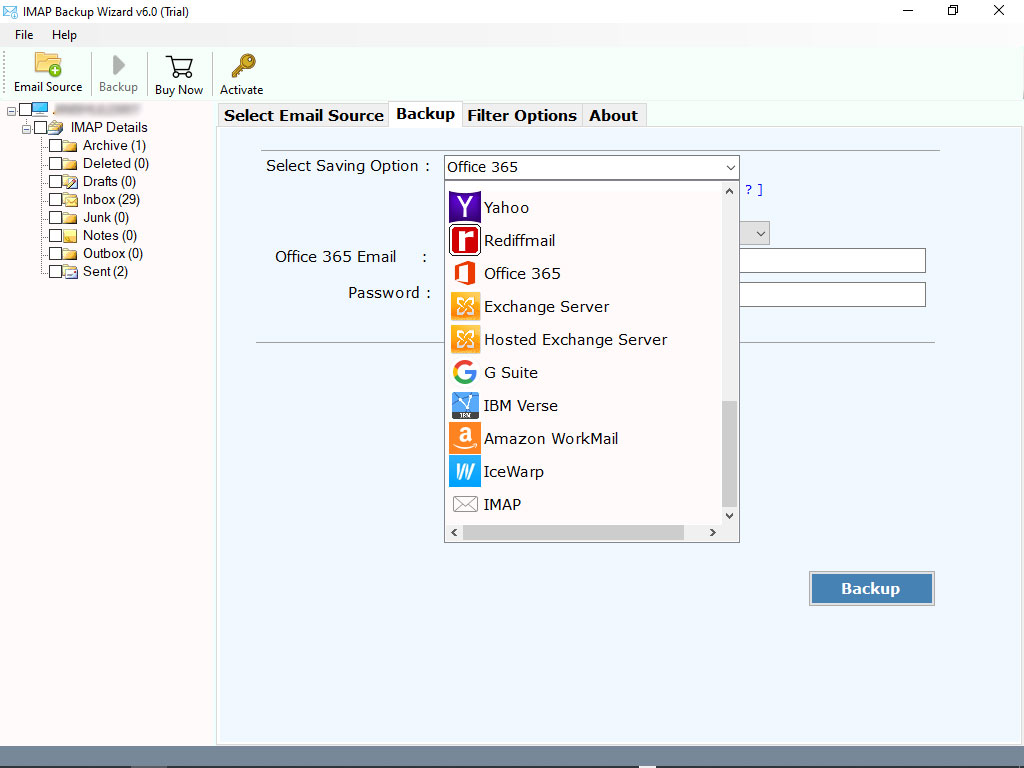Click the dropdown list scroll down arrow

729,516
